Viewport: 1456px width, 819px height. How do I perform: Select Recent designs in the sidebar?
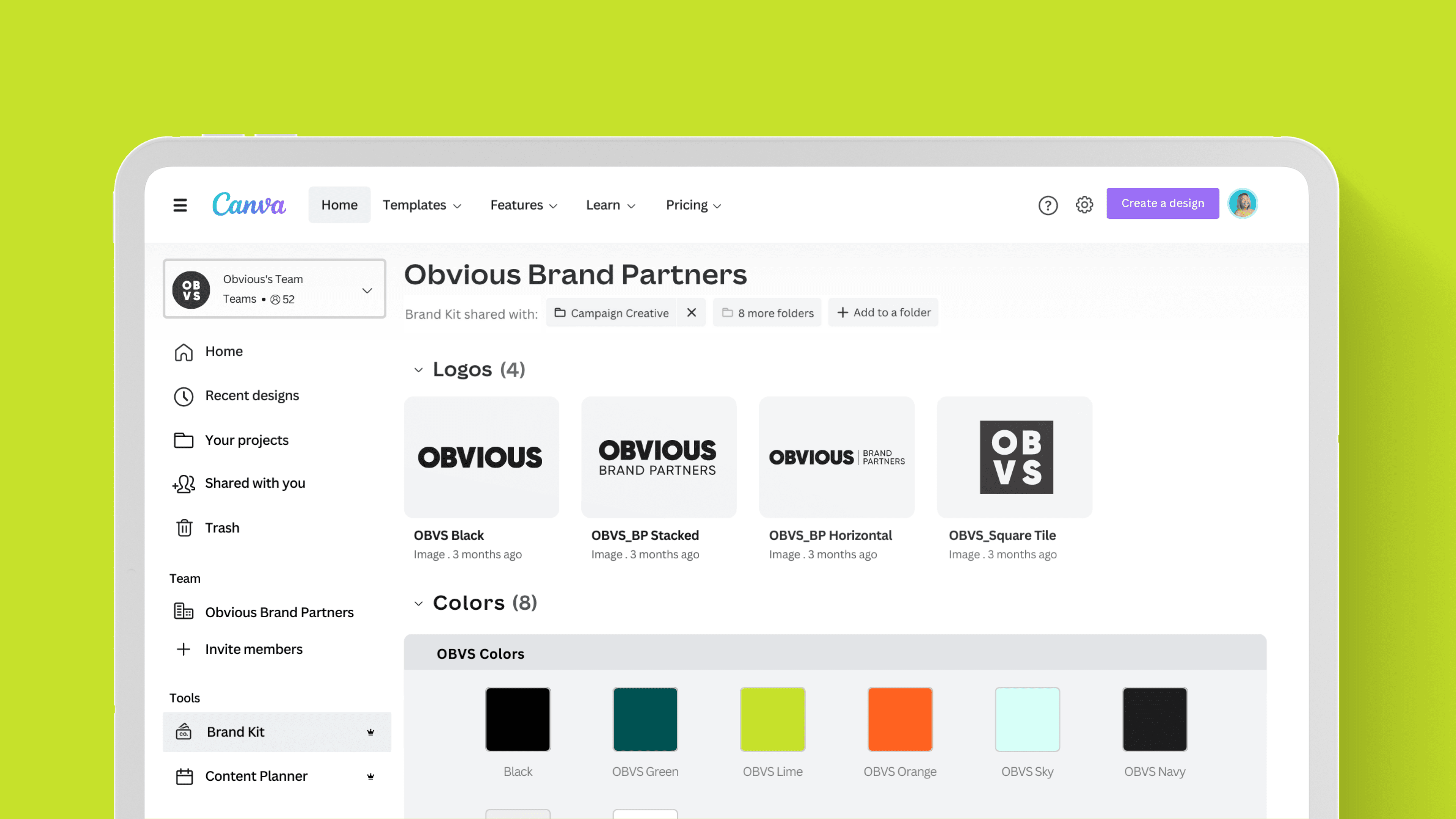point(252,395)
